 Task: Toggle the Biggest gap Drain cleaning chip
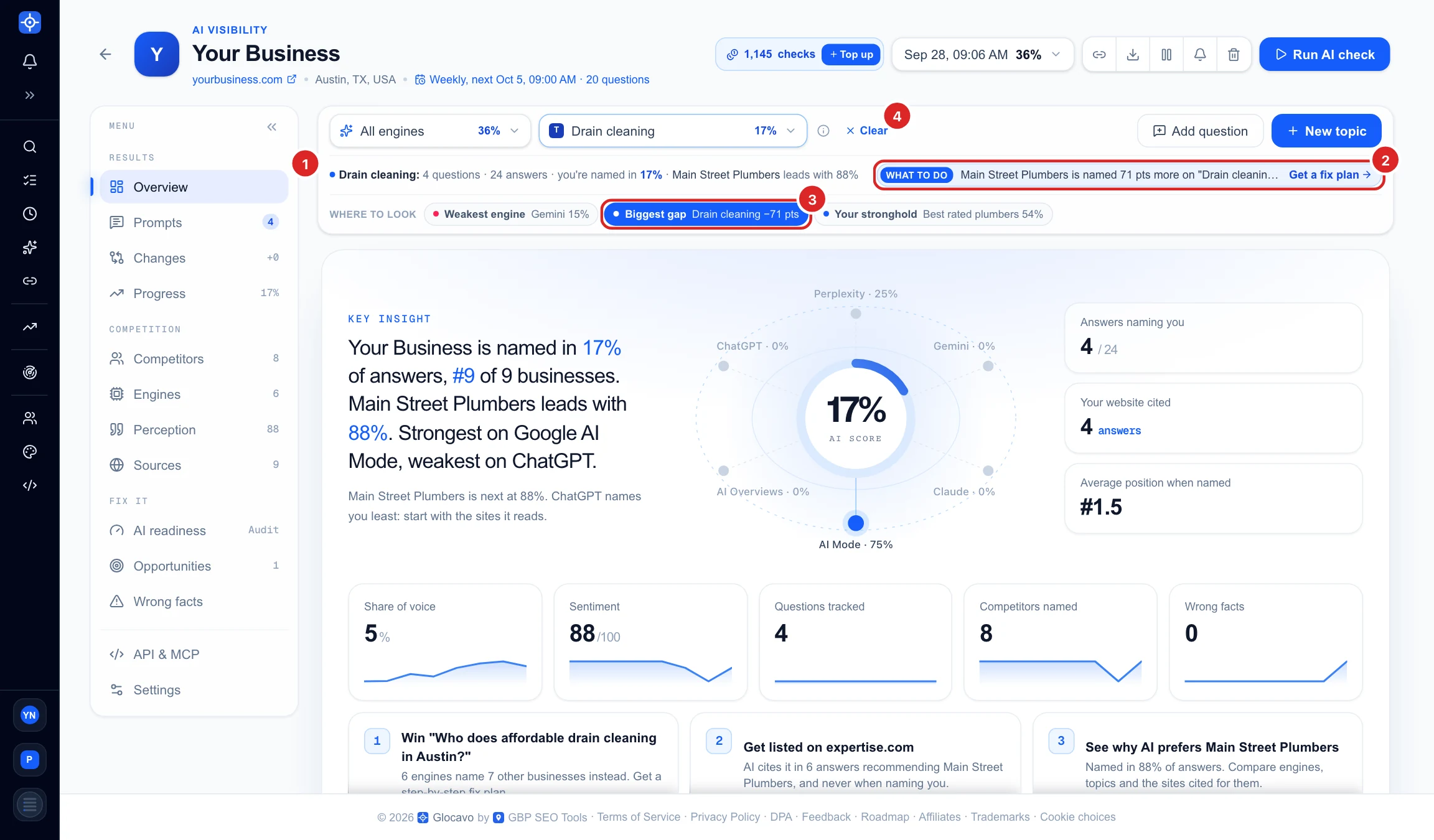[x=706, y=214]
